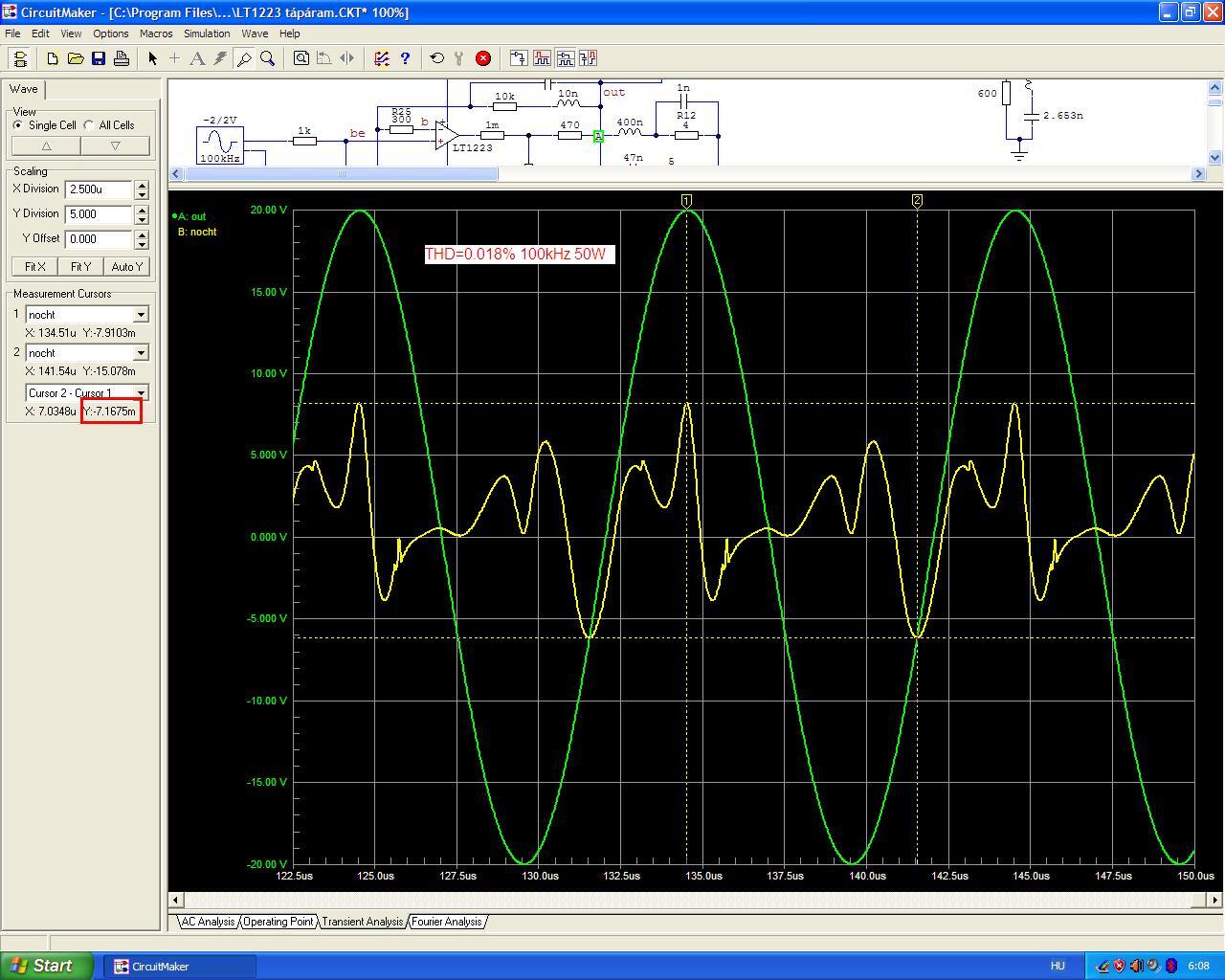Select the Zoom magnifier tool
This screenshot has width=1225, height=980.
click(x=268, y=58)
